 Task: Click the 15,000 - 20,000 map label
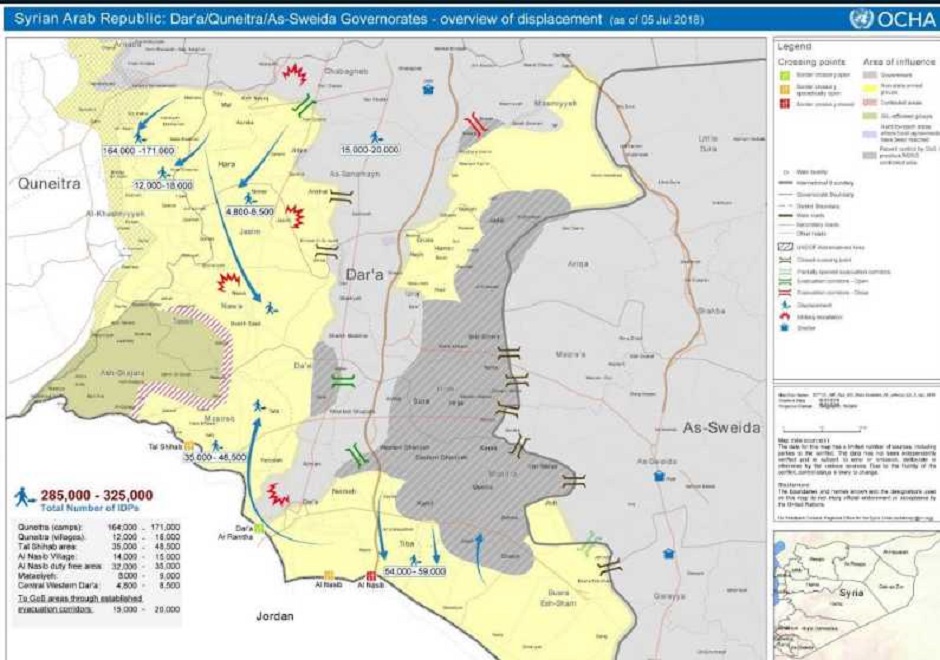coord(369,149)
